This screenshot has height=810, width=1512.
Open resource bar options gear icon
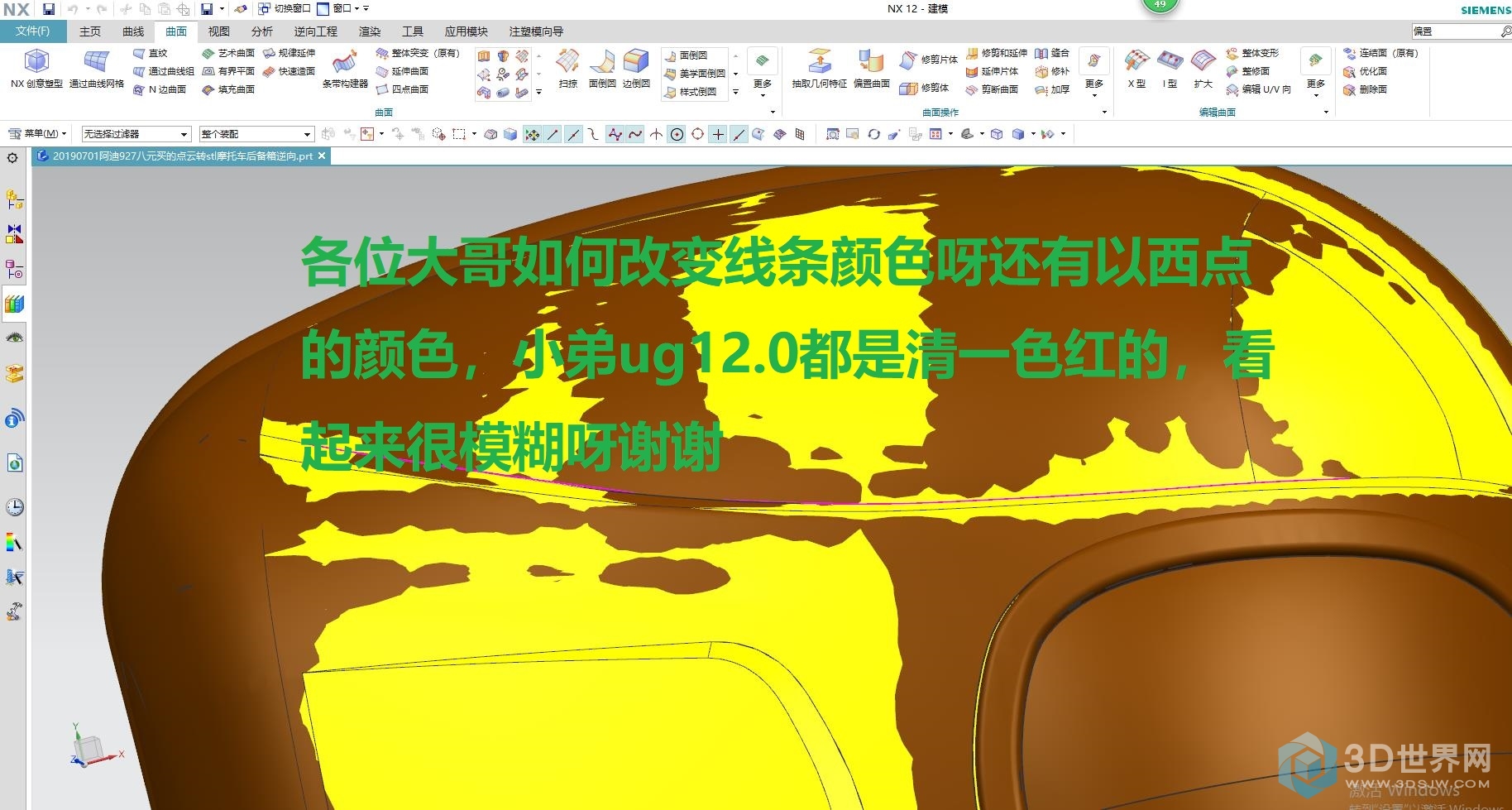coord(12,158)
